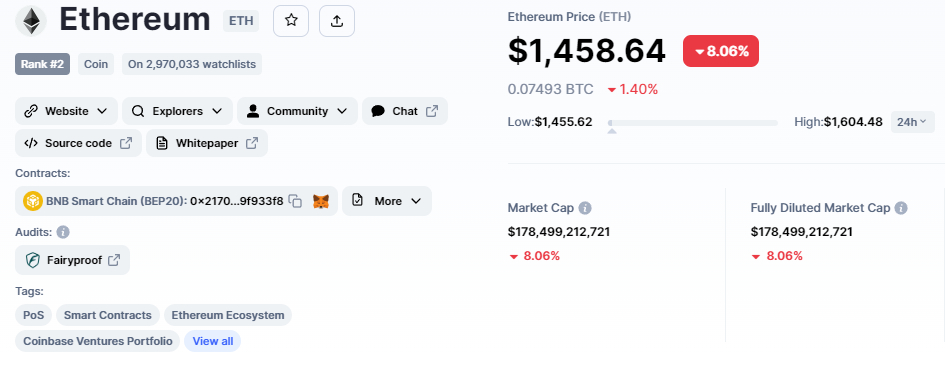Viewport: 945px width, 368px height.
Task: Click the share upload icon
Action: tap(337, 21)
